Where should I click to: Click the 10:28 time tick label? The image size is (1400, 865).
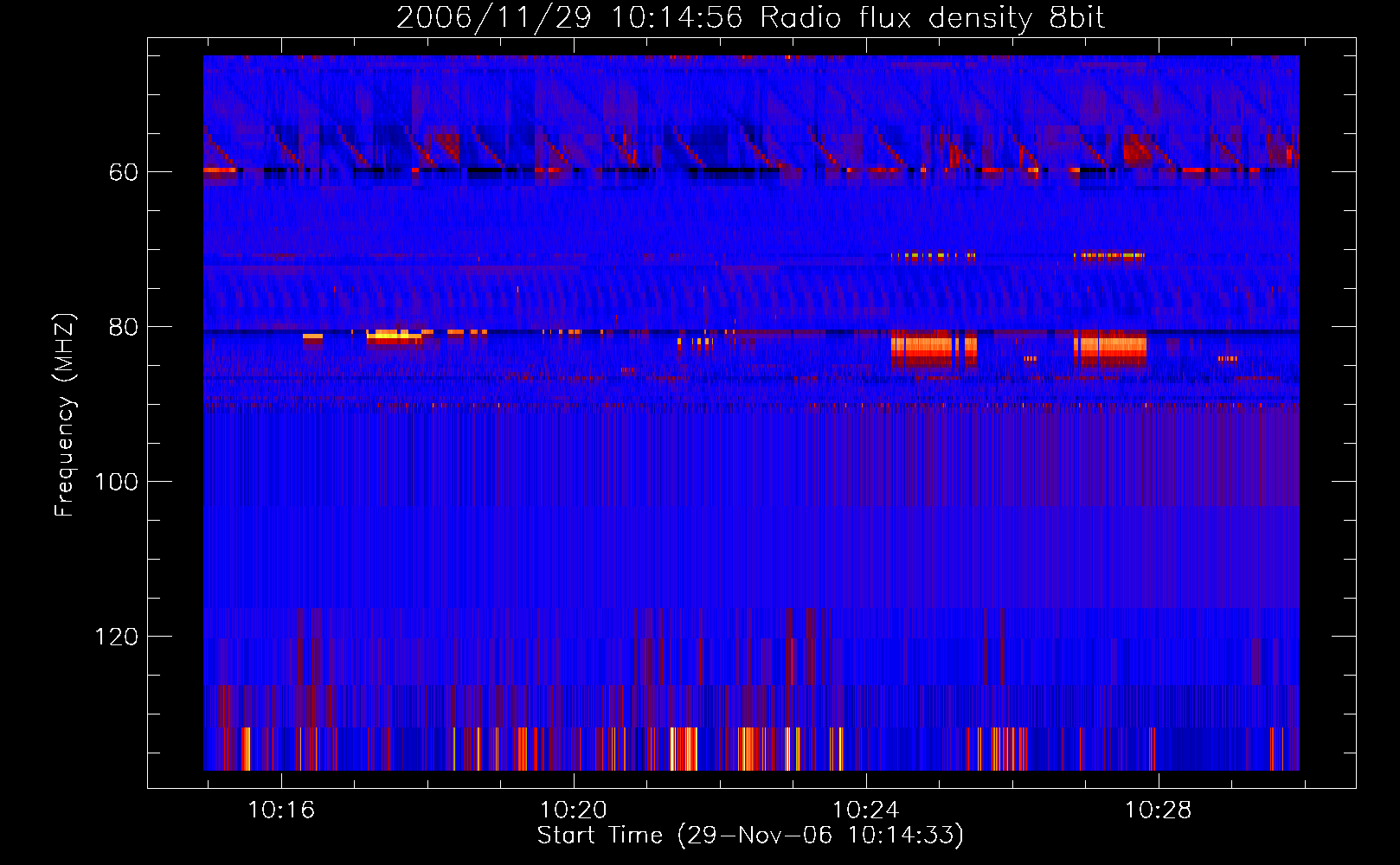point(1158,811)
